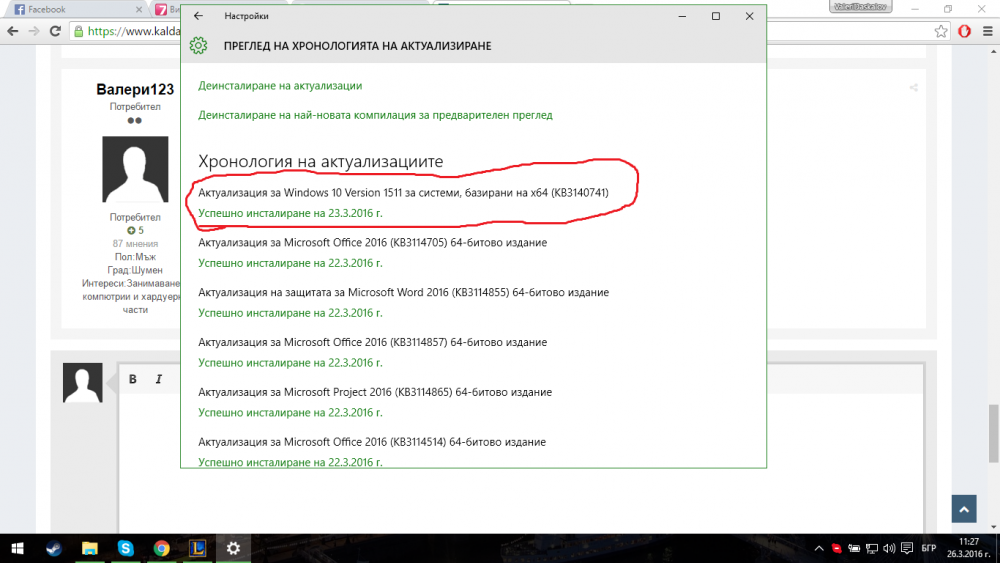Open status link under KB3114857 update

(290, 362)
